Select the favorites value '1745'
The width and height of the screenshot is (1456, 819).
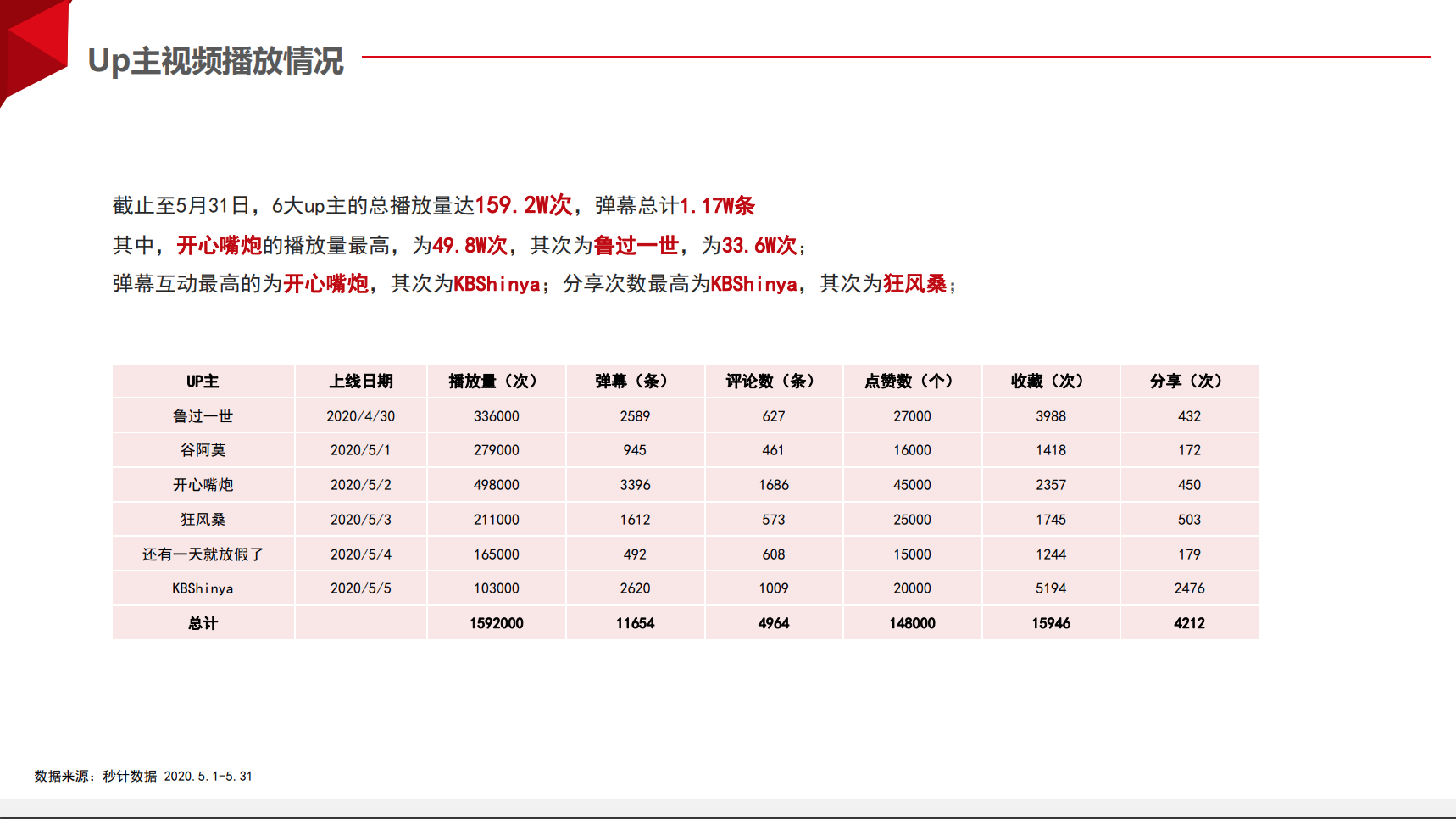[x=1051, y=520]
